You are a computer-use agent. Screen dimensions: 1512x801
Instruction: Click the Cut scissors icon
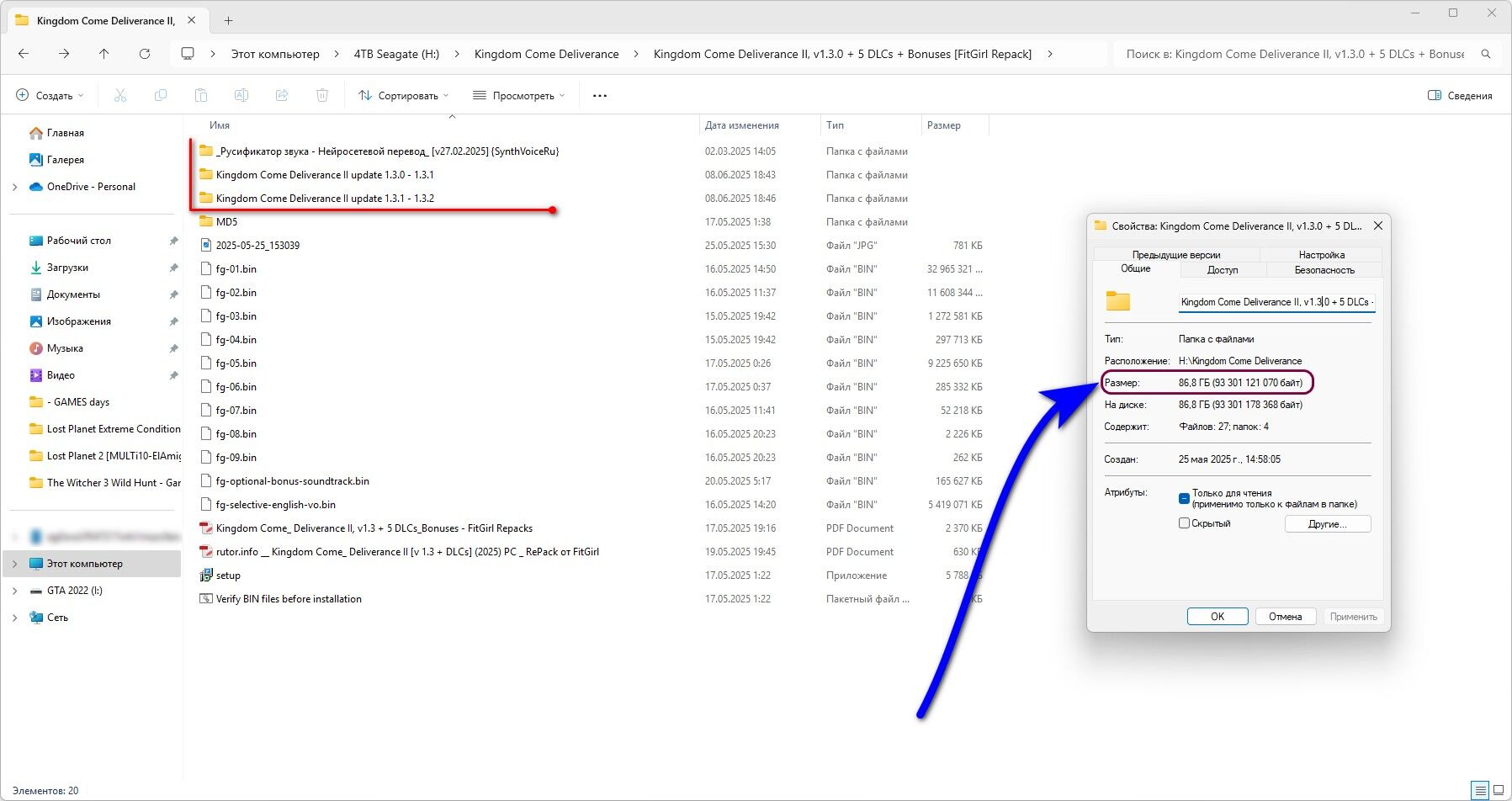tap(120, 96)
